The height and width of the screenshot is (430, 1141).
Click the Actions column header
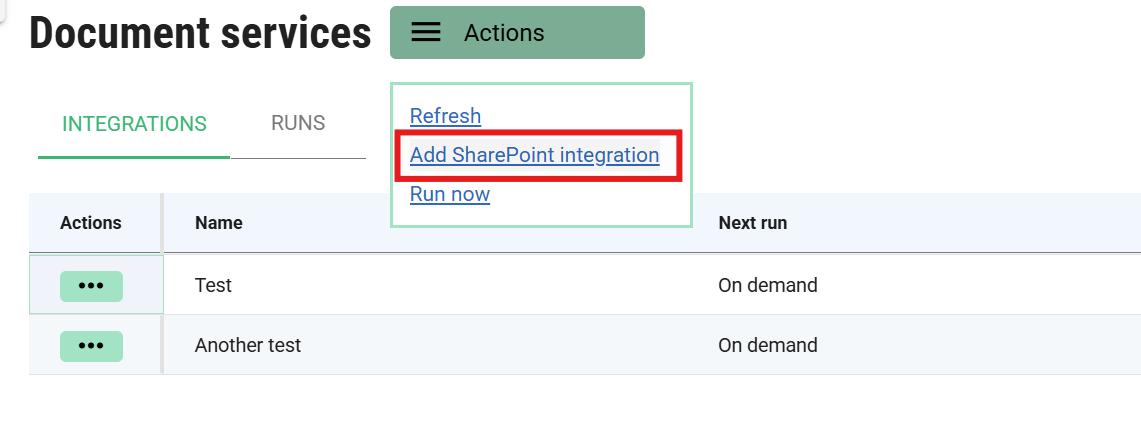(x=91, y=223)
